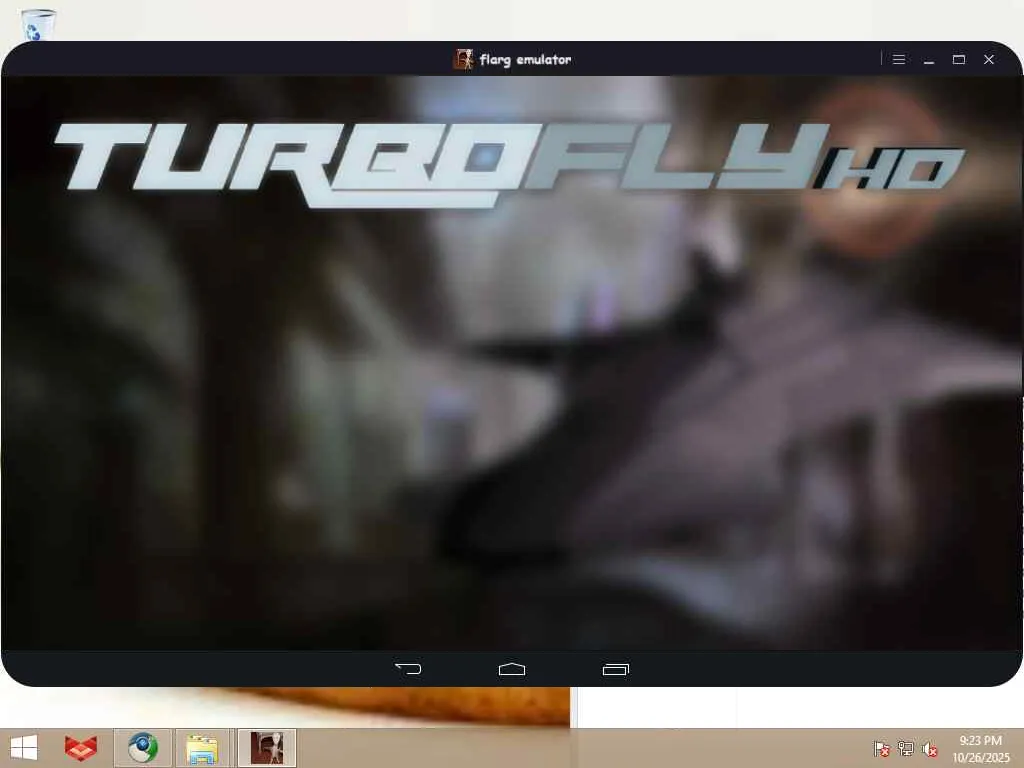The image size is (1024, 768).
Task: Minimize the flarg emulator window
Action: click(929, 59)
